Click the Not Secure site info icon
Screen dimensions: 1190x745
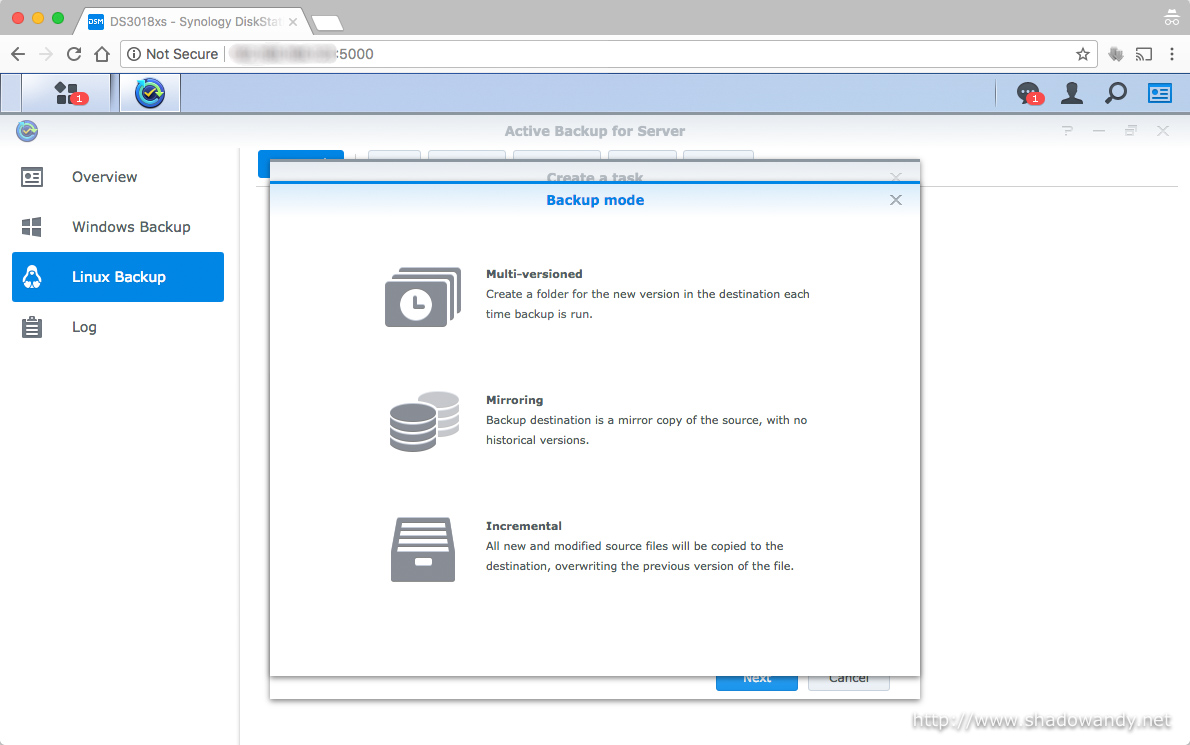tap(134, 54)
